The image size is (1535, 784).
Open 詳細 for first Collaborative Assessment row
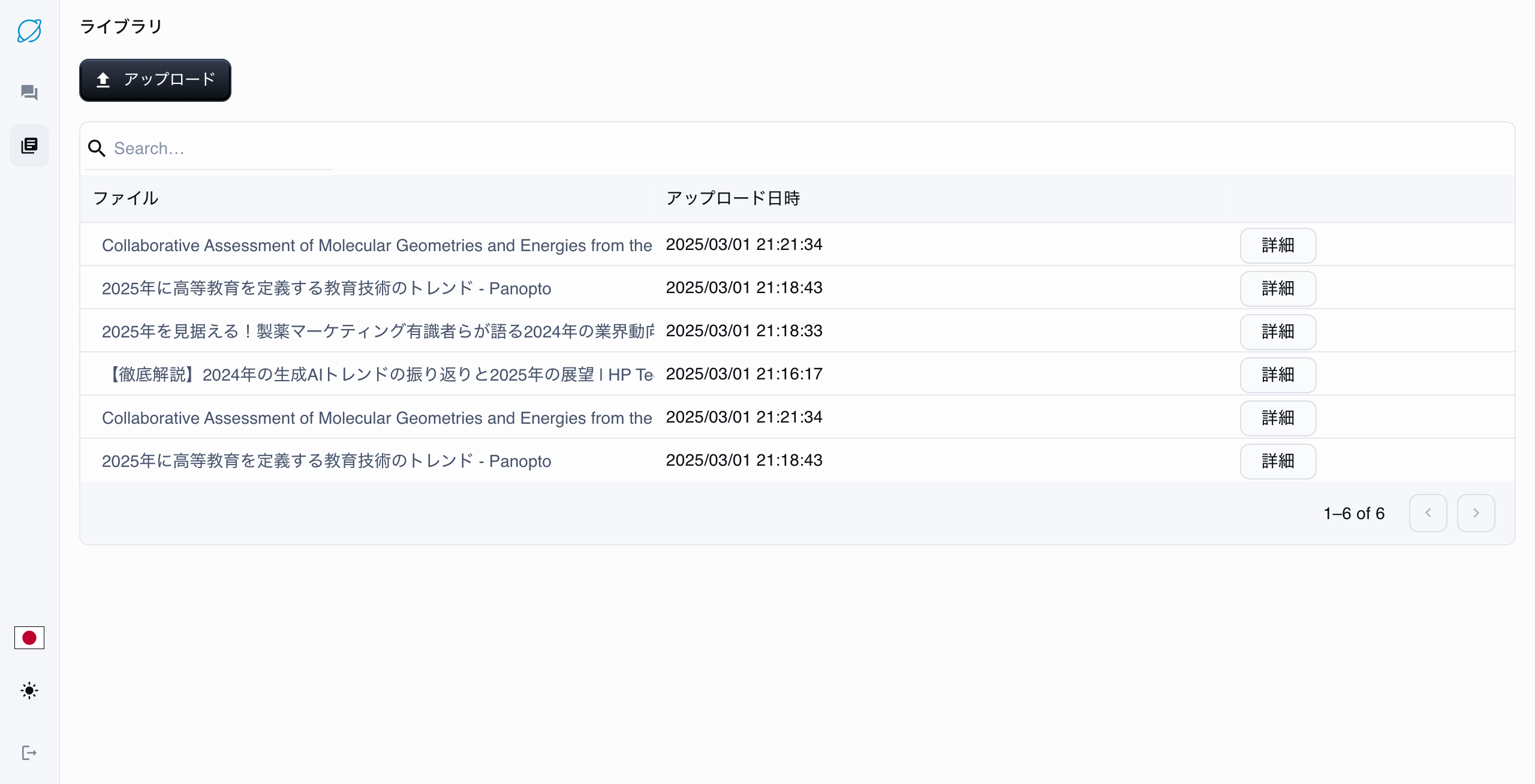click(x=1278, y=245)
